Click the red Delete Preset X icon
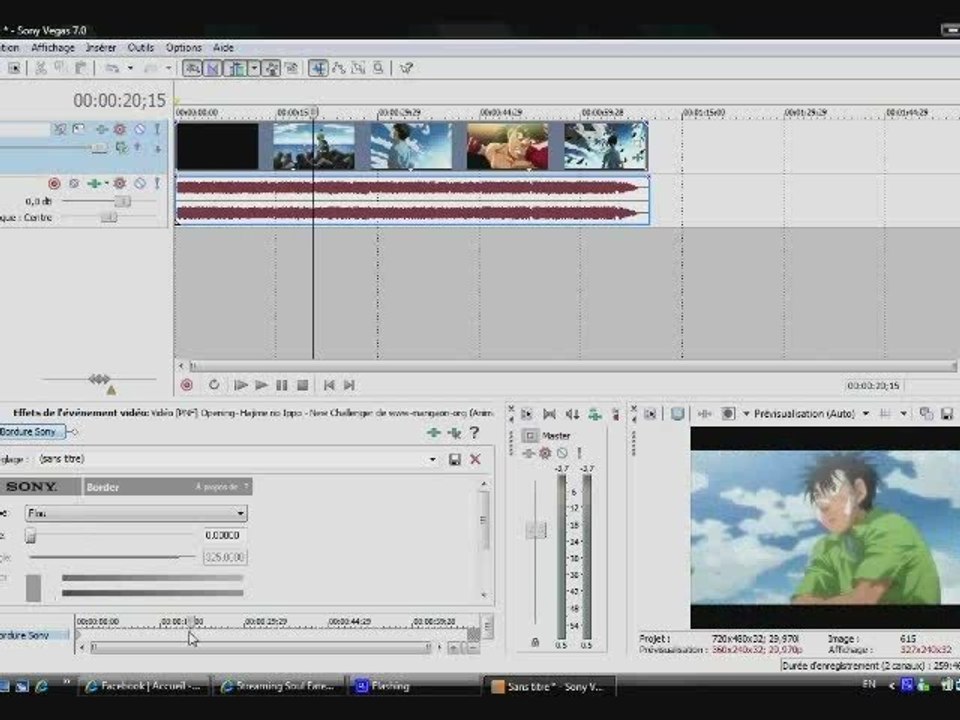960x720 pixels. pos(475,459)
